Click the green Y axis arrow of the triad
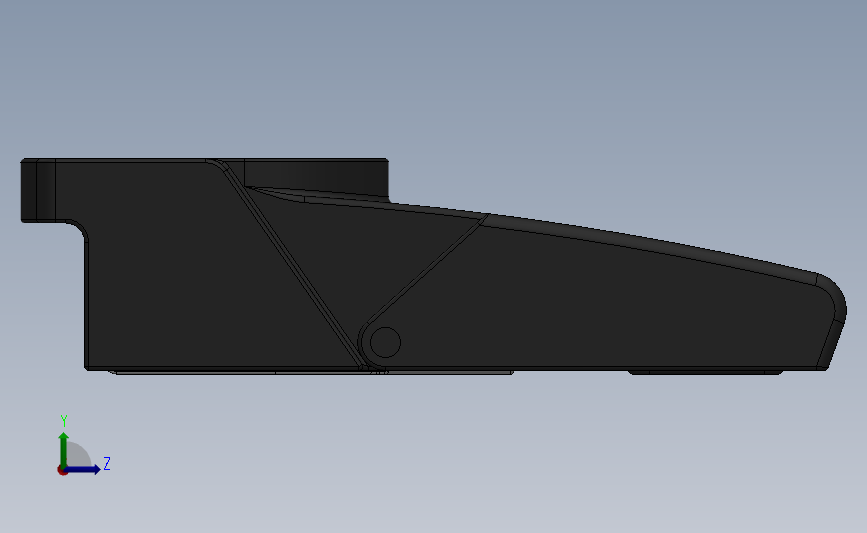The height and width of the screenshot is (533, 867). coord(64,450)
